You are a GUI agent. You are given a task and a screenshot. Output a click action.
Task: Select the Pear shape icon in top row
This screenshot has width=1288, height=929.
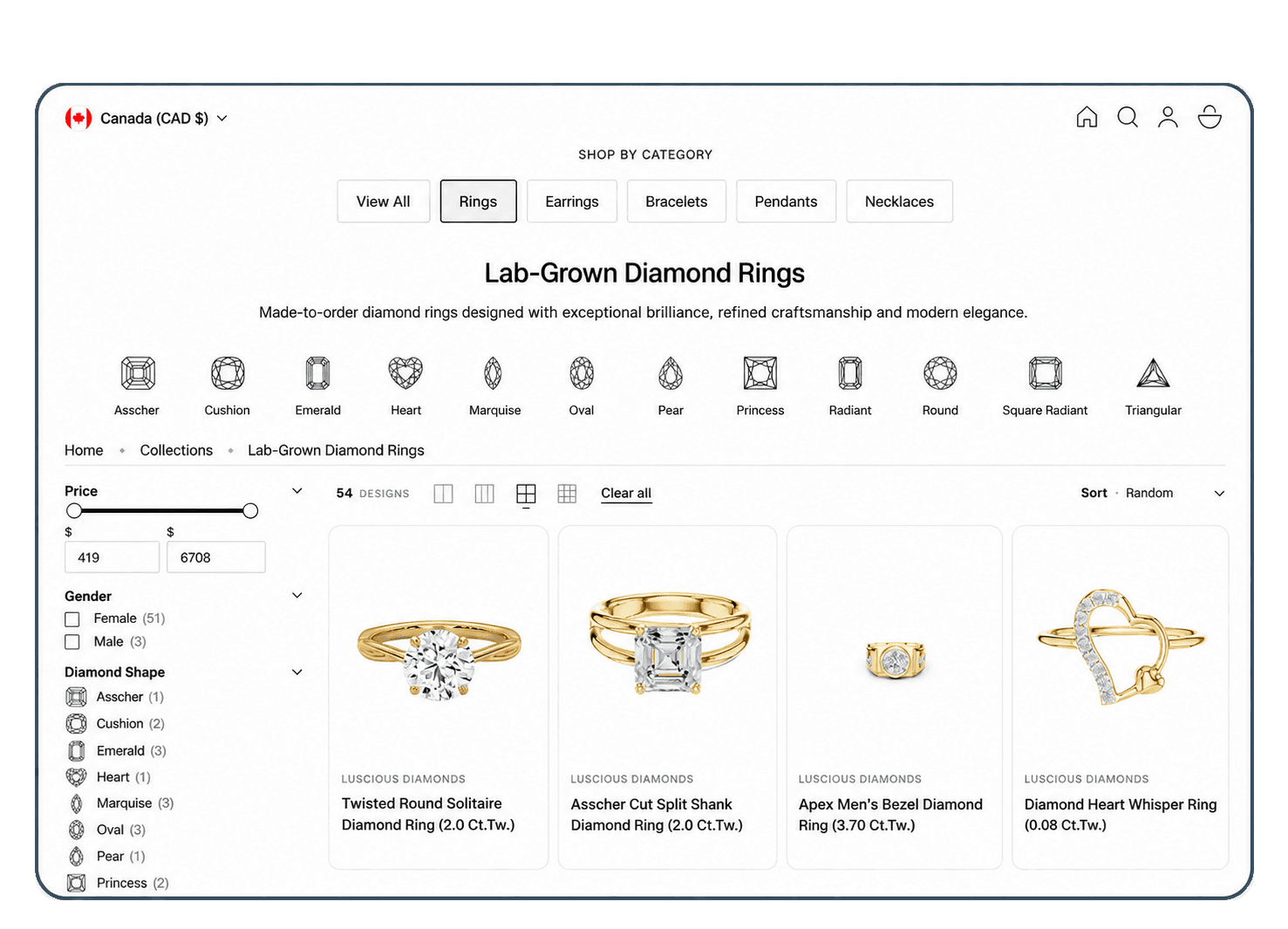point(671,373)
